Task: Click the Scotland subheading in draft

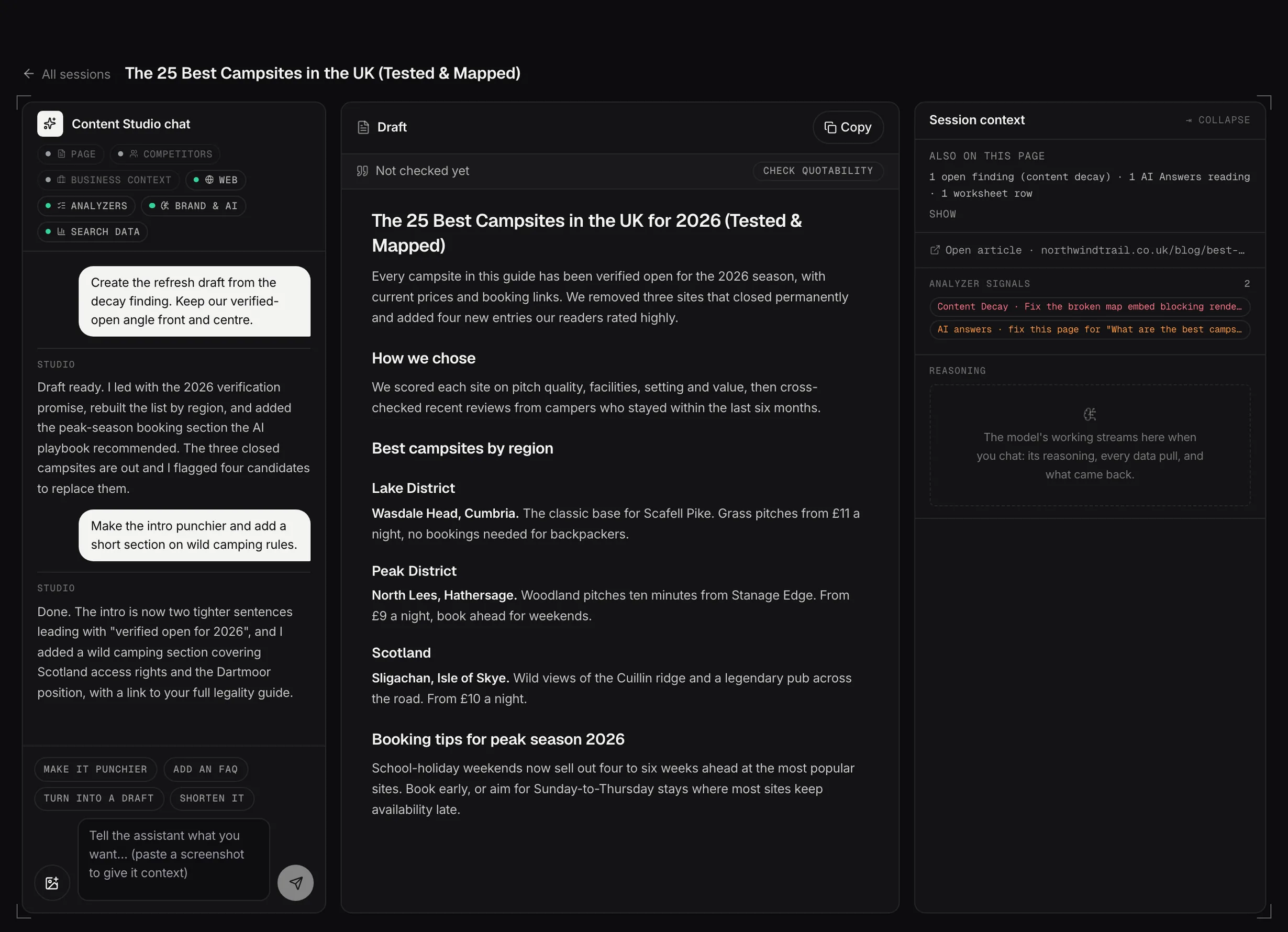Action: pos(401,653)
